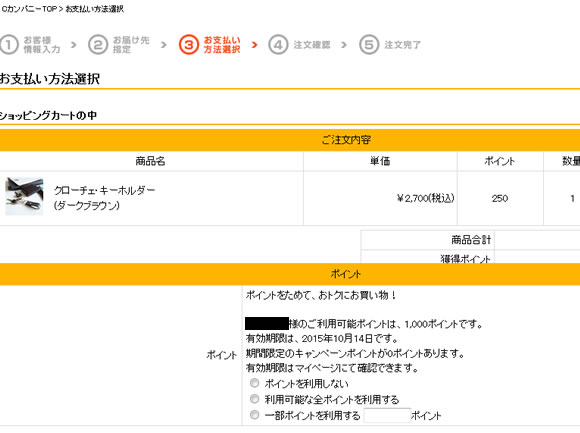Open the key holder product thumbnail
This screenshot has width=580, height=433.
click(x=24, y=196)
